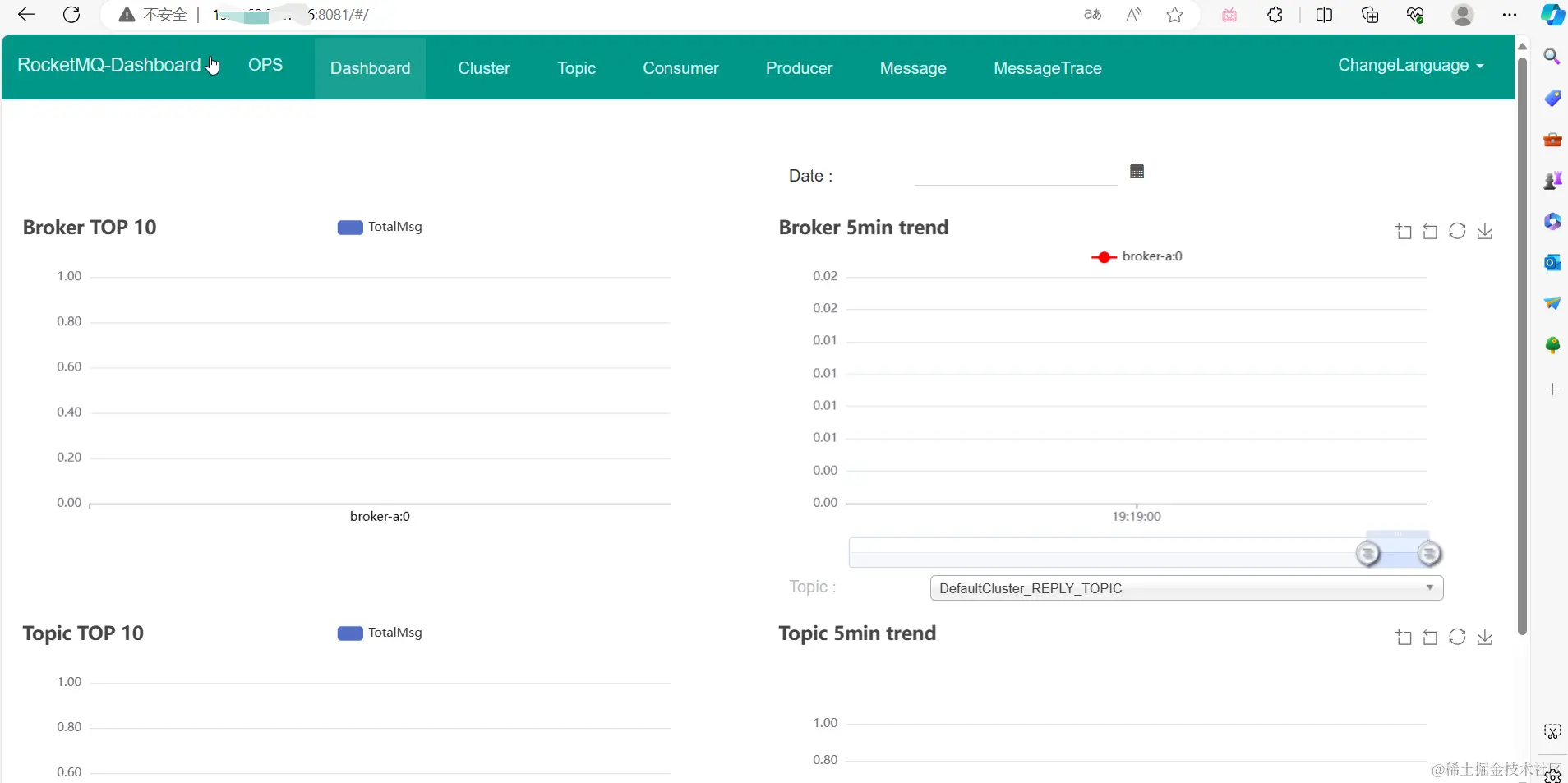1568x783 pixels.
Task: Open browser extensions puzzle icon
Action: [1275, 15]
